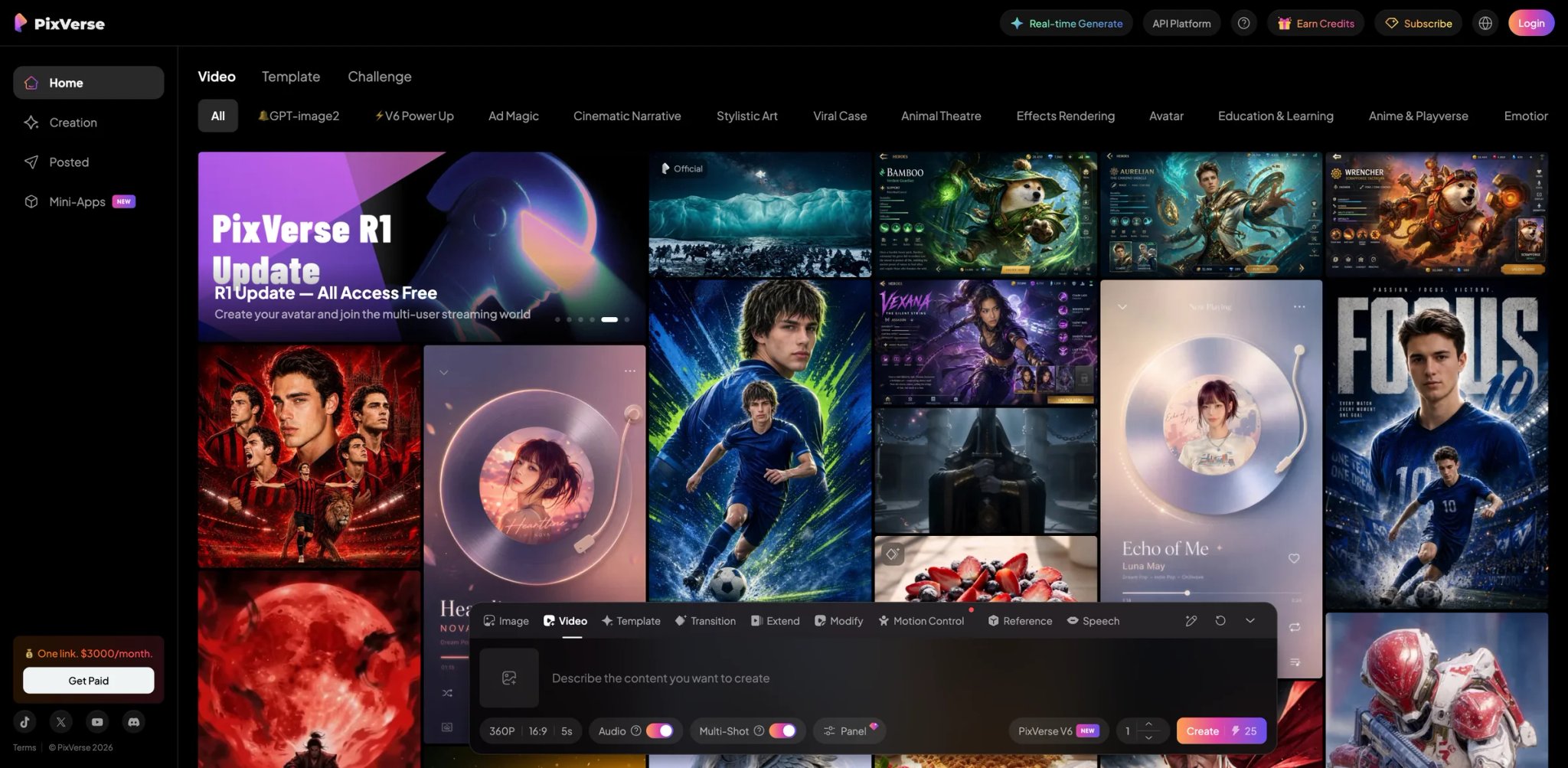Image resolution: width=1568 pixels, height=768 pixels.
Task: Click the edit icon on strawberry cake thumbnail
Action: [x=893, y=554]
